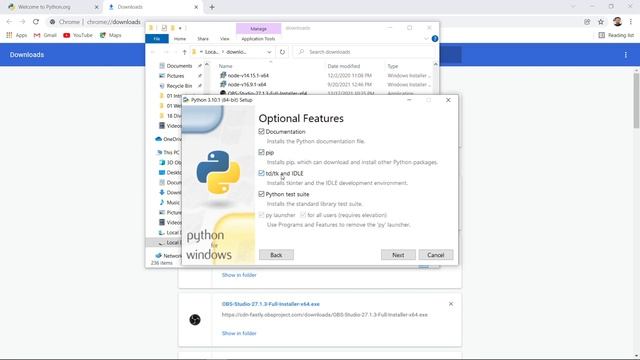This screenshot has height=360, width=640.
Task: Cancel the Python installer
Action: (x=436, y=255)
